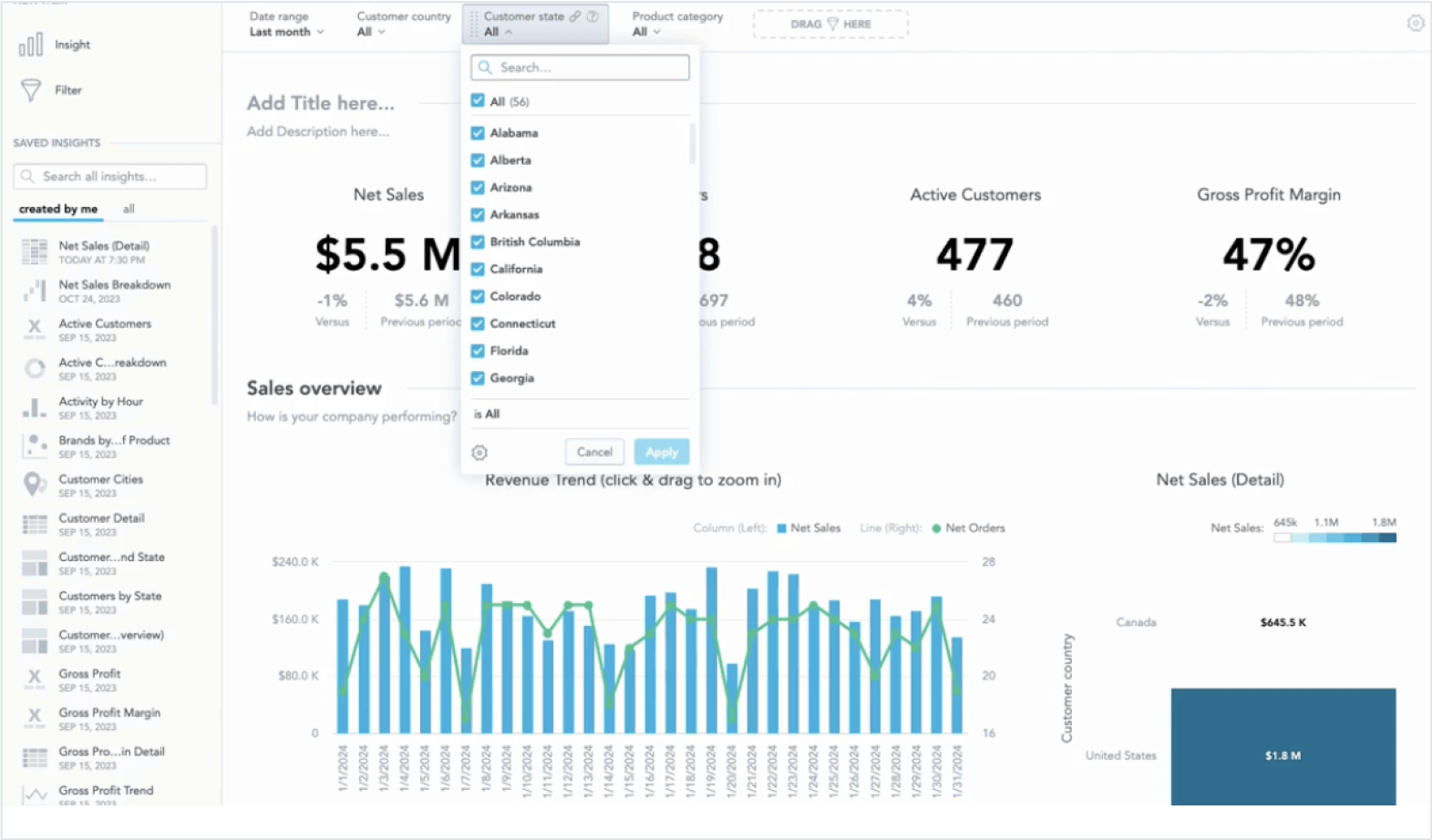Click the Activity by Hour chart icon
Screen dimensions: 1432x840
click(x=35, y=407)
